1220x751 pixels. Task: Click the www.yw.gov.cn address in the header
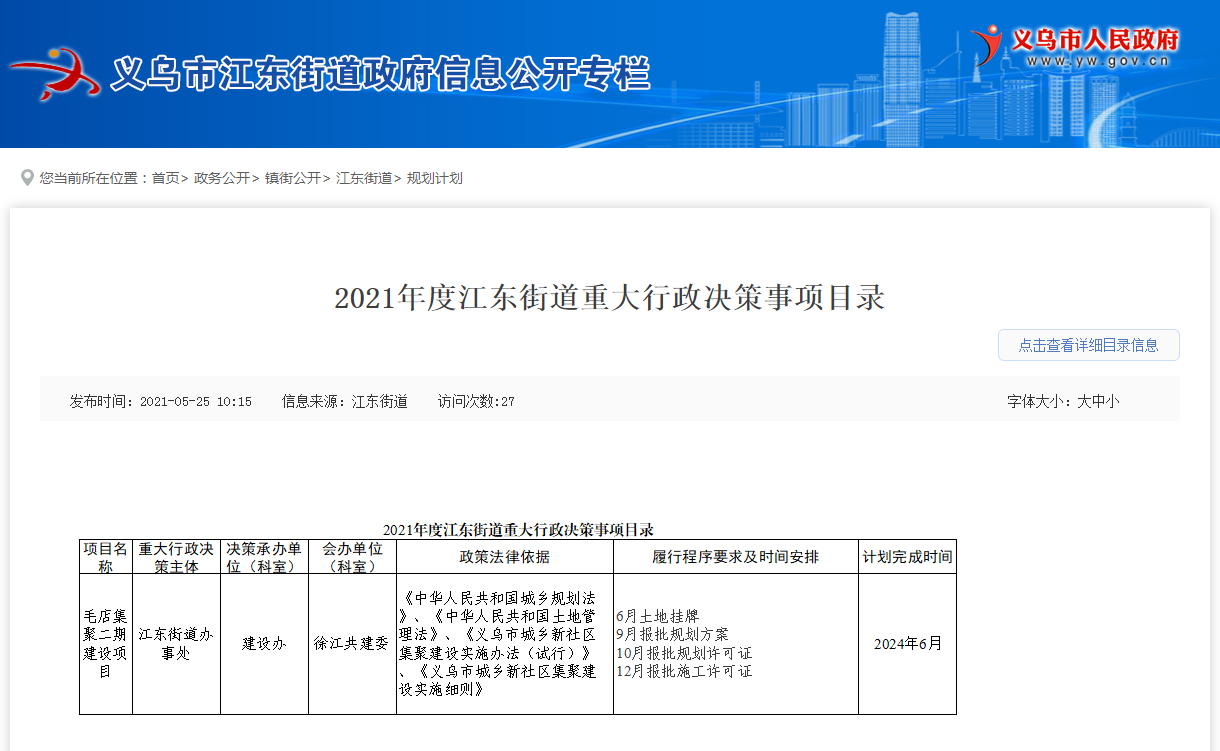coord(1097,62)
